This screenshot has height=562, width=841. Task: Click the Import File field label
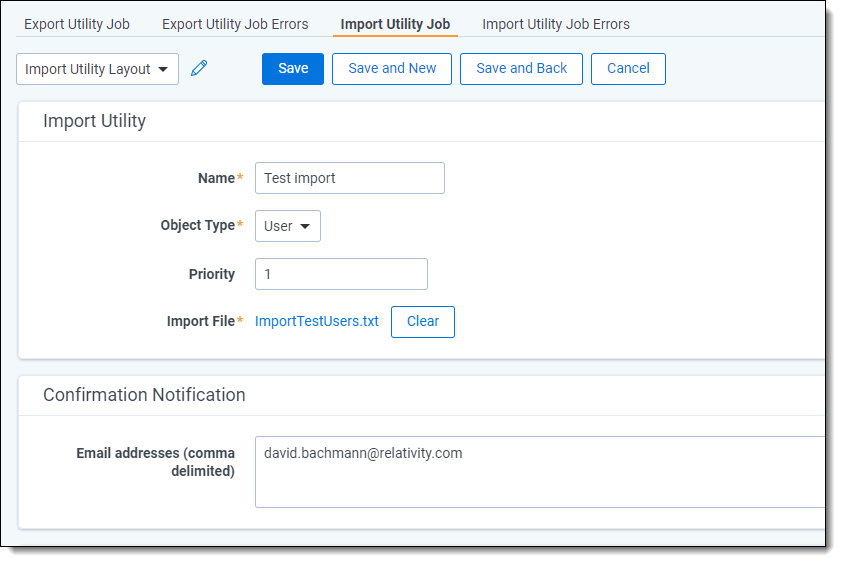pos(200,322)
